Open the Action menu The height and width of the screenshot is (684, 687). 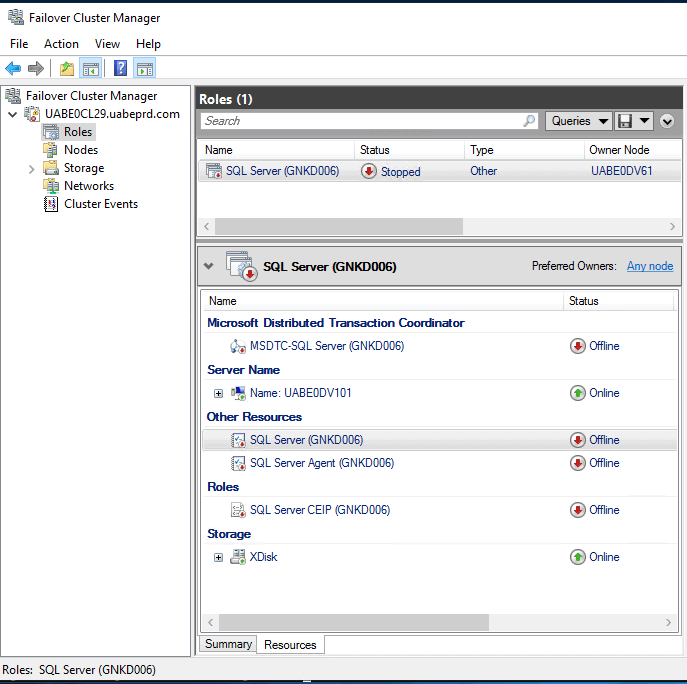point(61,44)
